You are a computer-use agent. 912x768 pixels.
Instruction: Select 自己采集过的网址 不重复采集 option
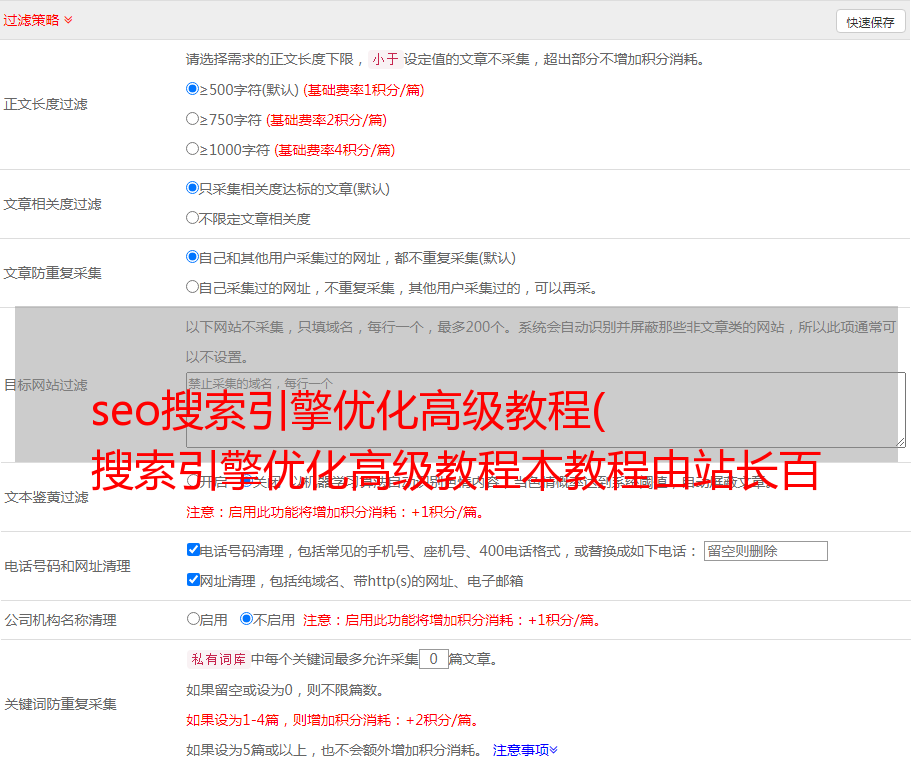pyautogui.click(x=193, y=287)
